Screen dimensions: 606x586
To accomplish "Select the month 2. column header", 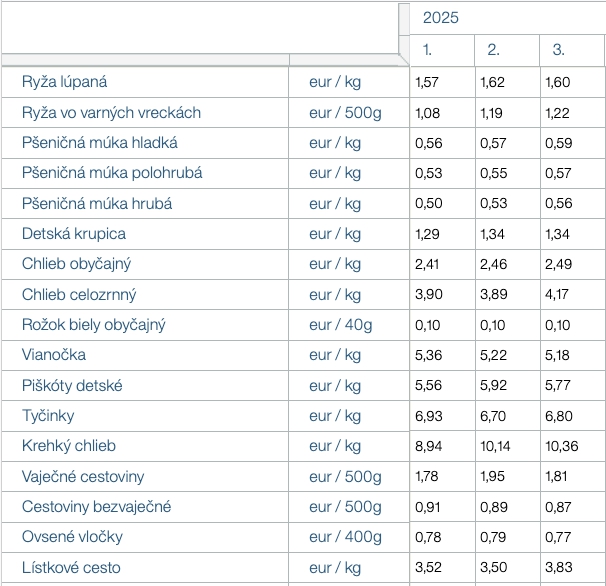I will click(x=493, y=50).
